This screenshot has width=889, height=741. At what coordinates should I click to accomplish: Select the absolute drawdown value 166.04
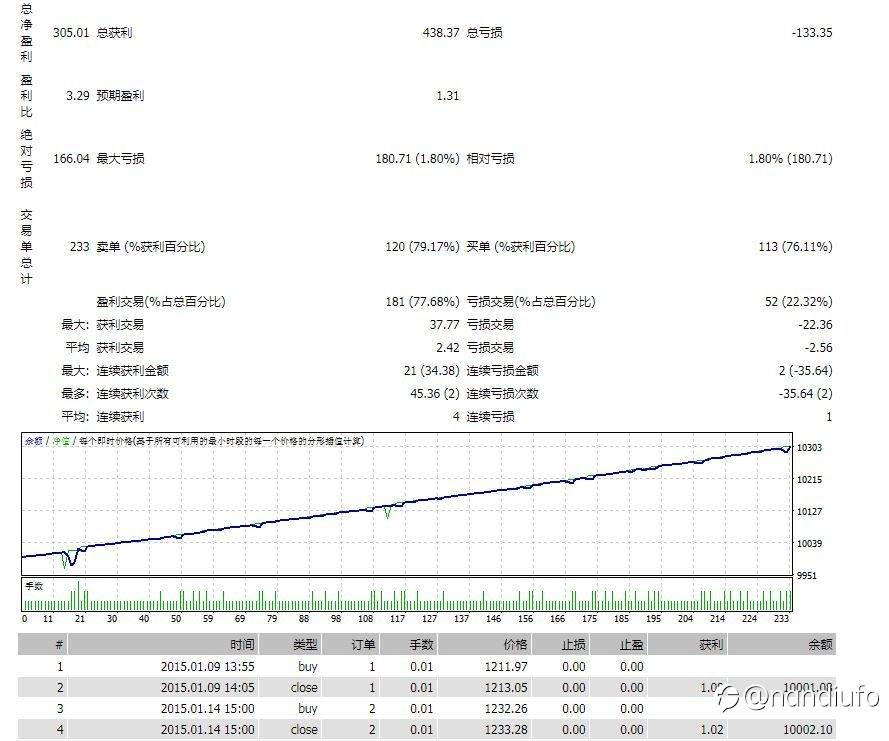(71, 159)
